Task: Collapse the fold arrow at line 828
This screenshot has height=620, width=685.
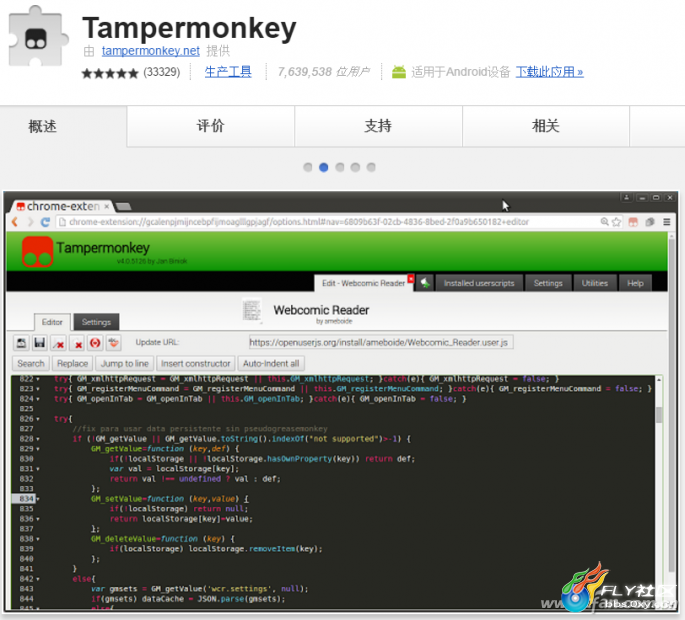Action: point(38,439)
